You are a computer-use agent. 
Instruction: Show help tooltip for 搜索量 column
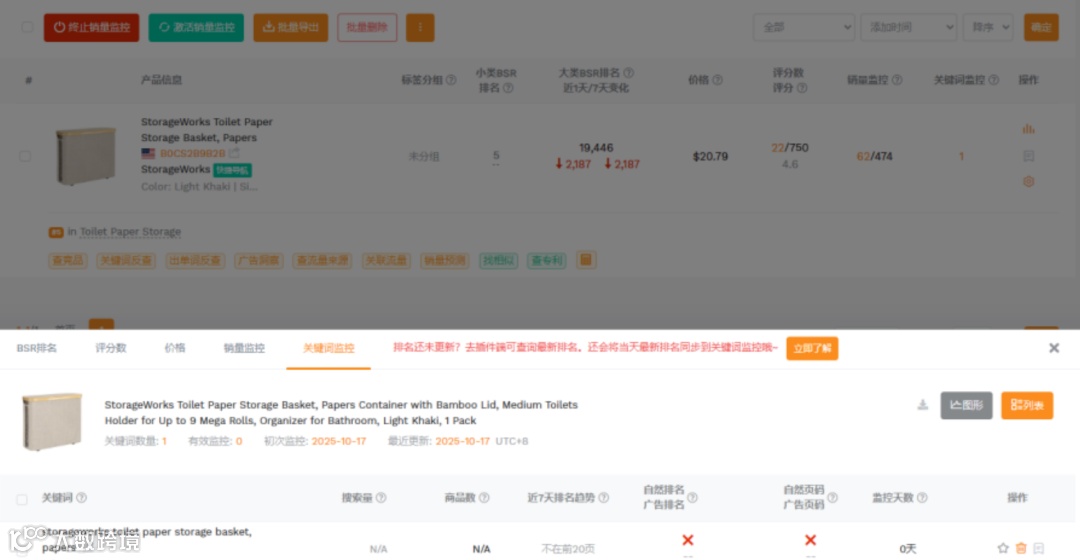[381, 497]
